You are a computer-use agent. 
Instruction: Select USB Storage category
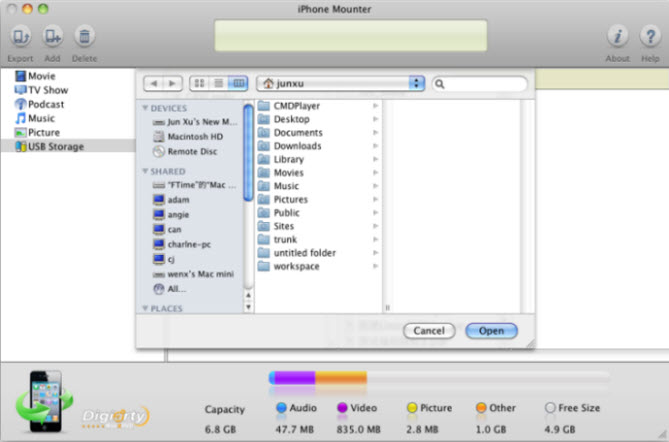pos(68,146)
